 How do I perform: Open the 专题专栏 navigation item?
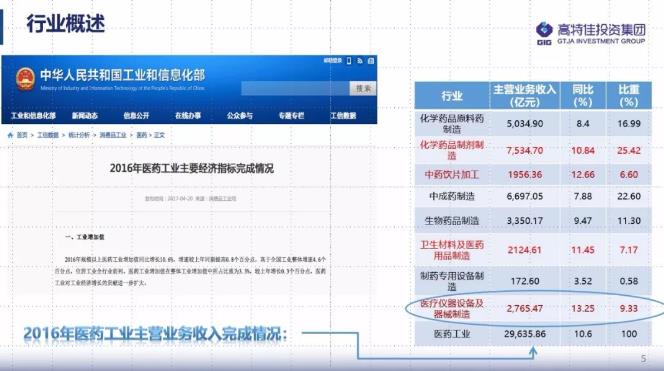[291, 116]
